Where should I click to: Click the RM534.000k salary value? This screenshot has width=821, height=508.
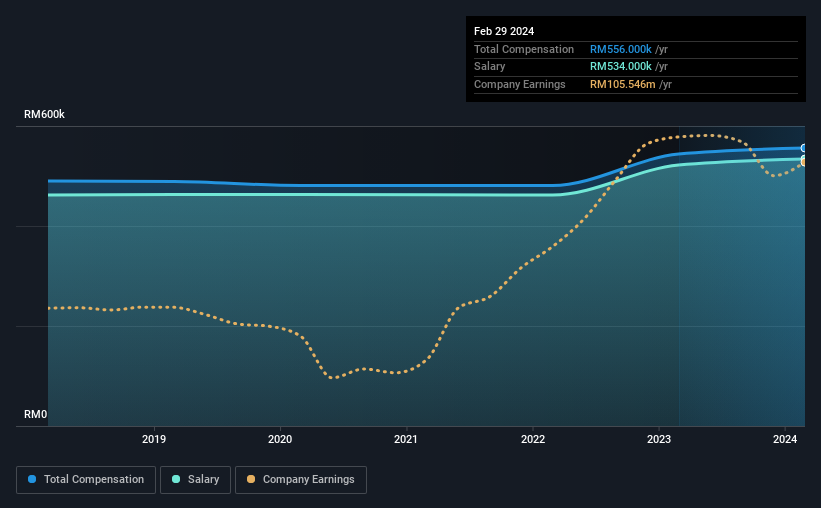click(620, 67)
